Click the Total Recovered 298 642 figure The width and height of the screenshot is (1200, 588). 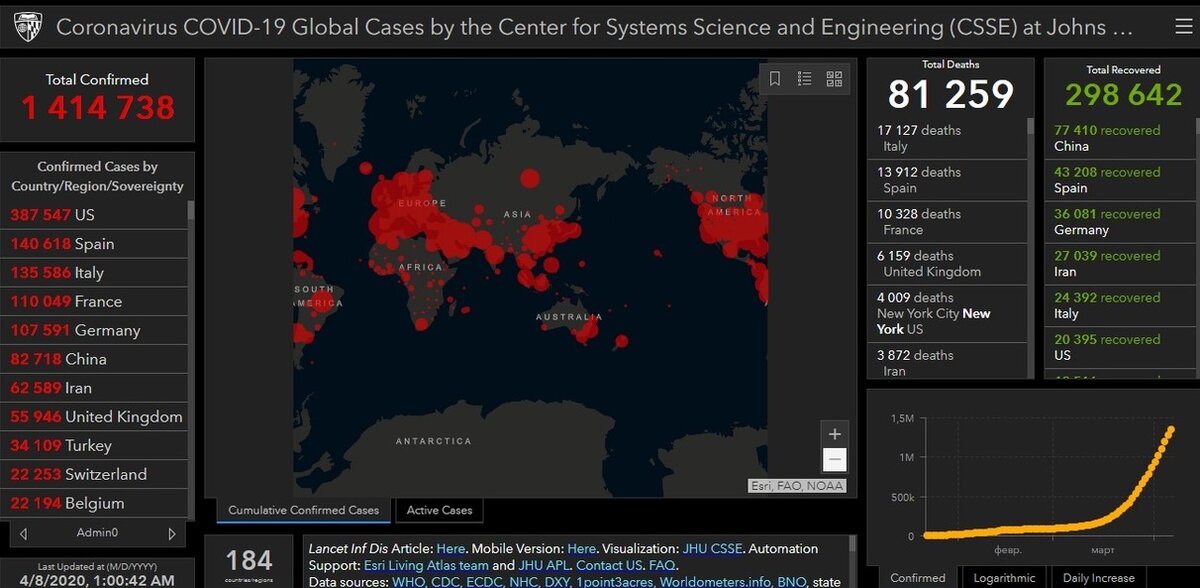(1124, 95)
